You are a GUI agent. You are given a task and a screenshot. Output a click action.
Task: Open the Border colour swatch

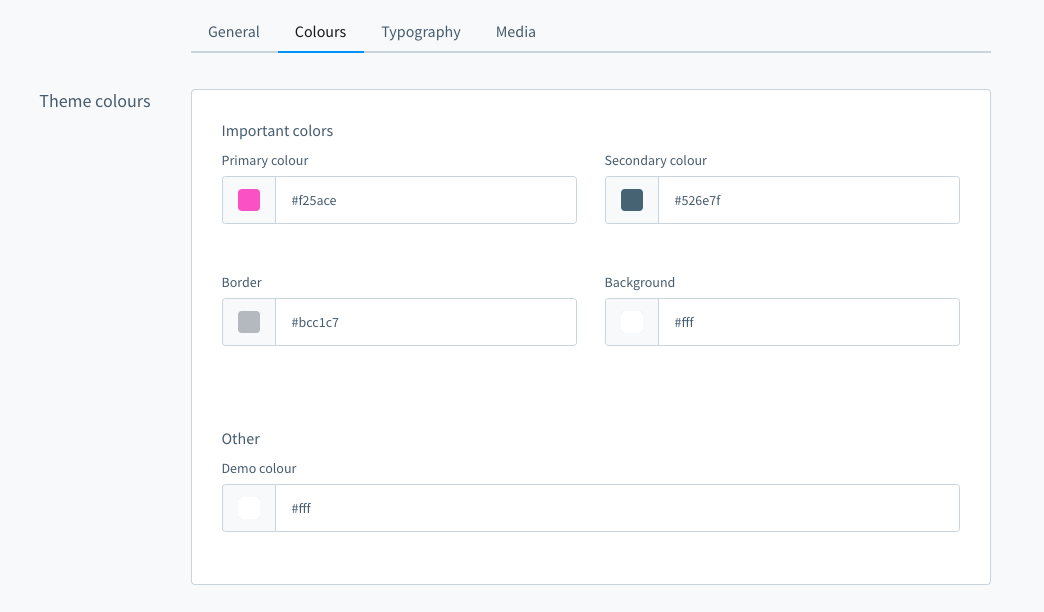click(247, 321)
